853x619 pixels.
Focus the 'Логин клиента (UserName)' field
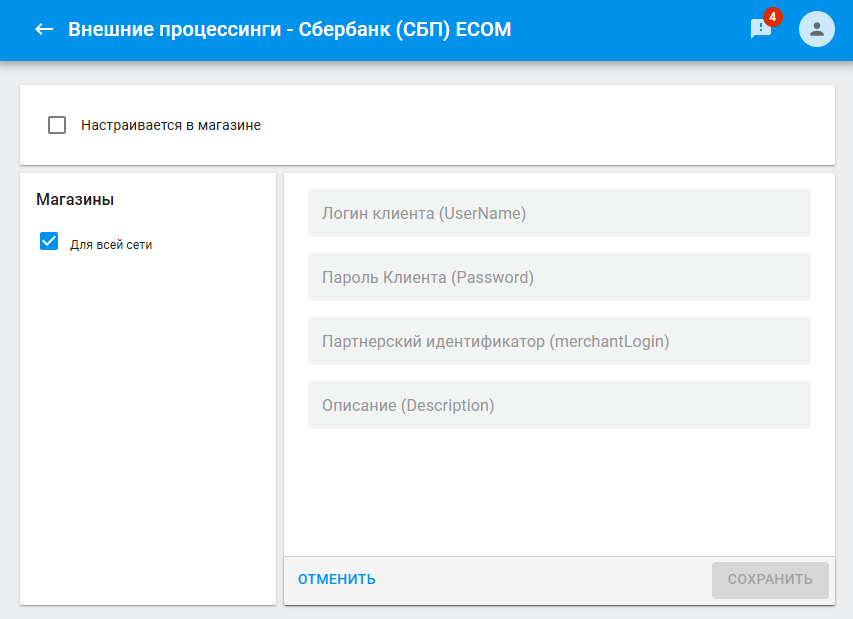point(559,213)
